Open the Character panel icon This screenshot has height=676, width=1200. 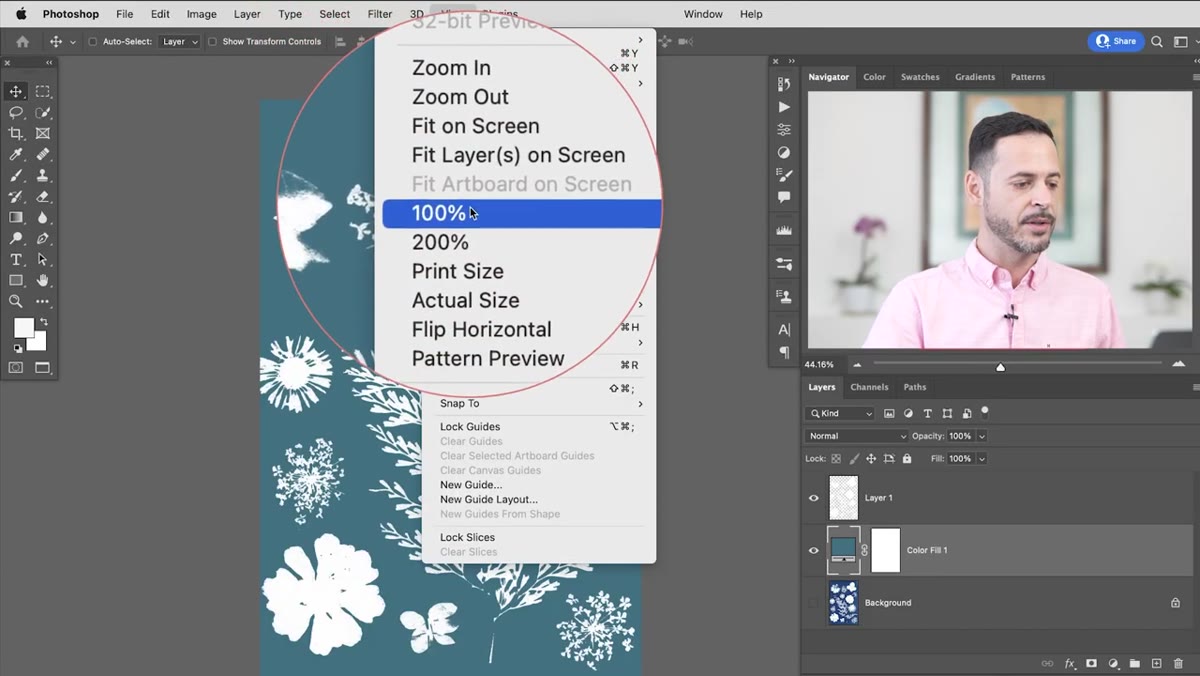coord(784,330)
